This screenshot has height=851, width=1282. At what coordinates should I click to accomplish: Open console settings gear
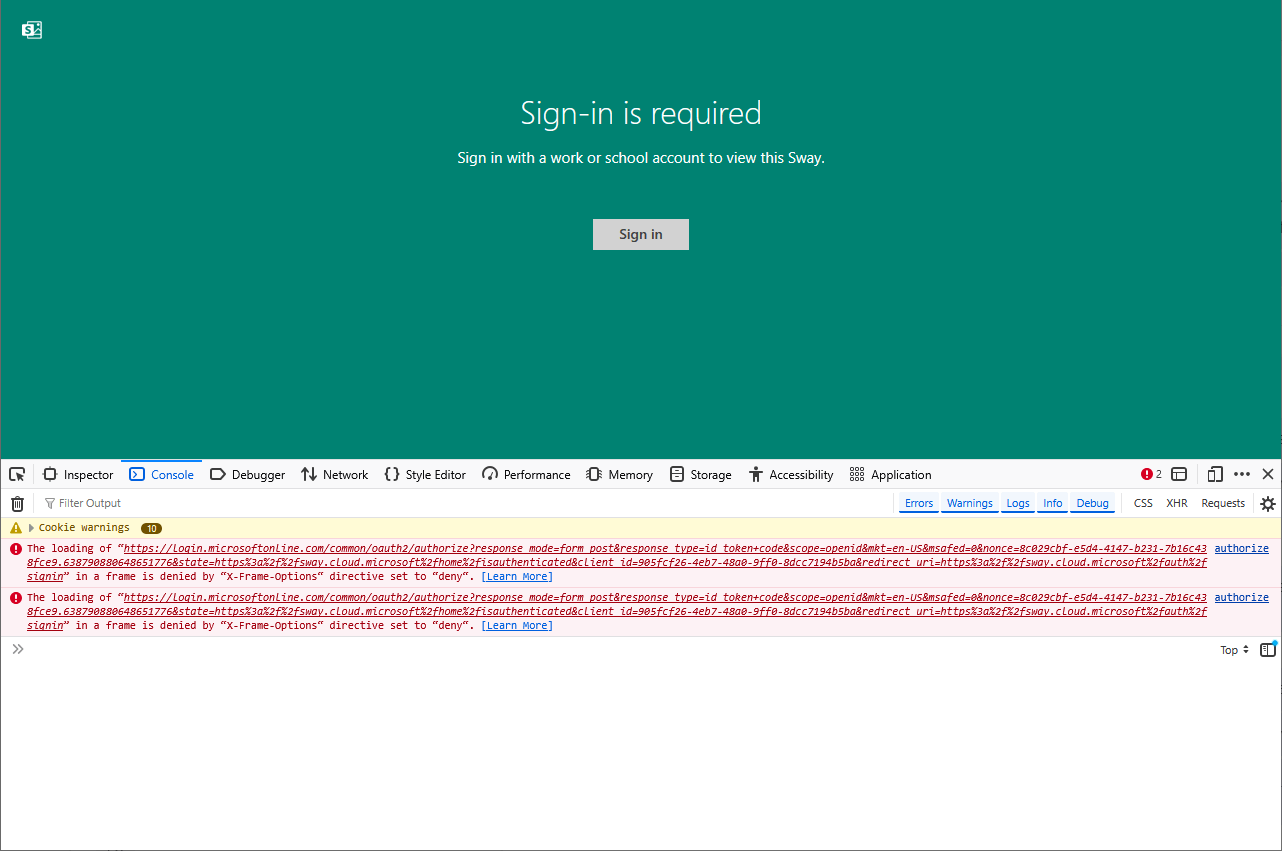point(1268,503)
